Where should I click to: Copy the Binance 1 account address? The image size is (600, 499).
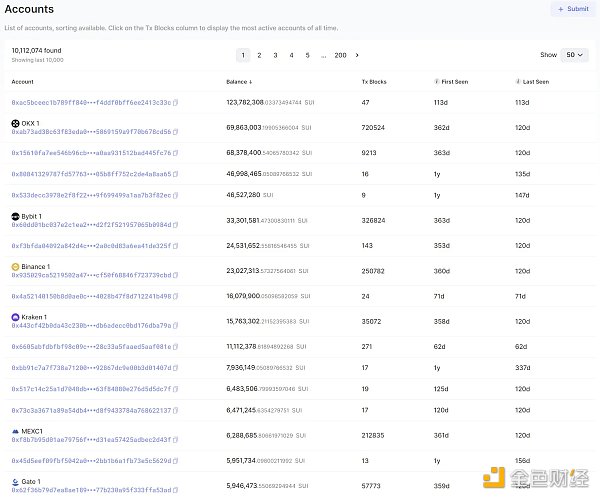(x=176, y=275)
